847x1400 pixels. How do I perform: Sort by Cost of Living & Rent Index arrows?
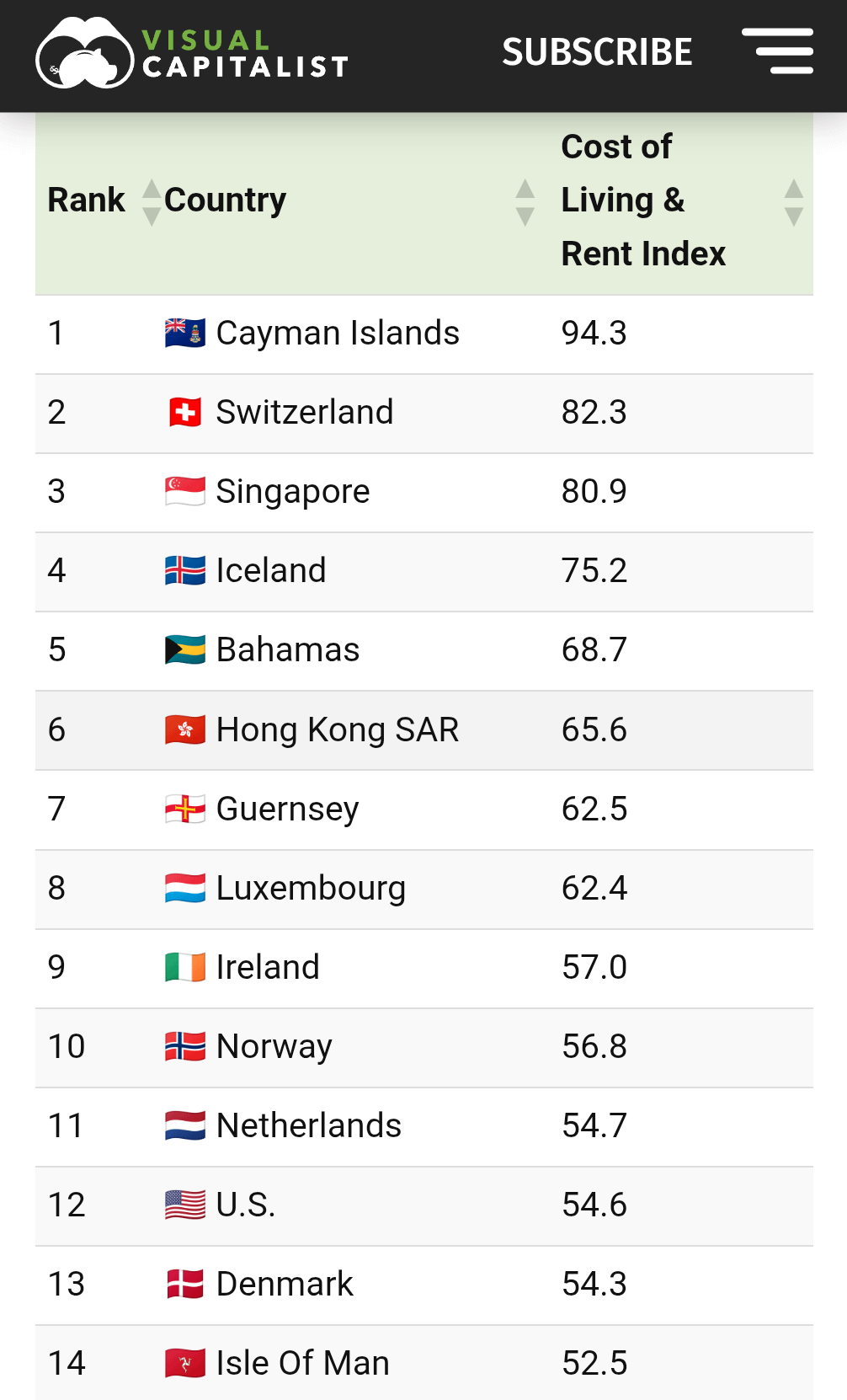[794, 202]
